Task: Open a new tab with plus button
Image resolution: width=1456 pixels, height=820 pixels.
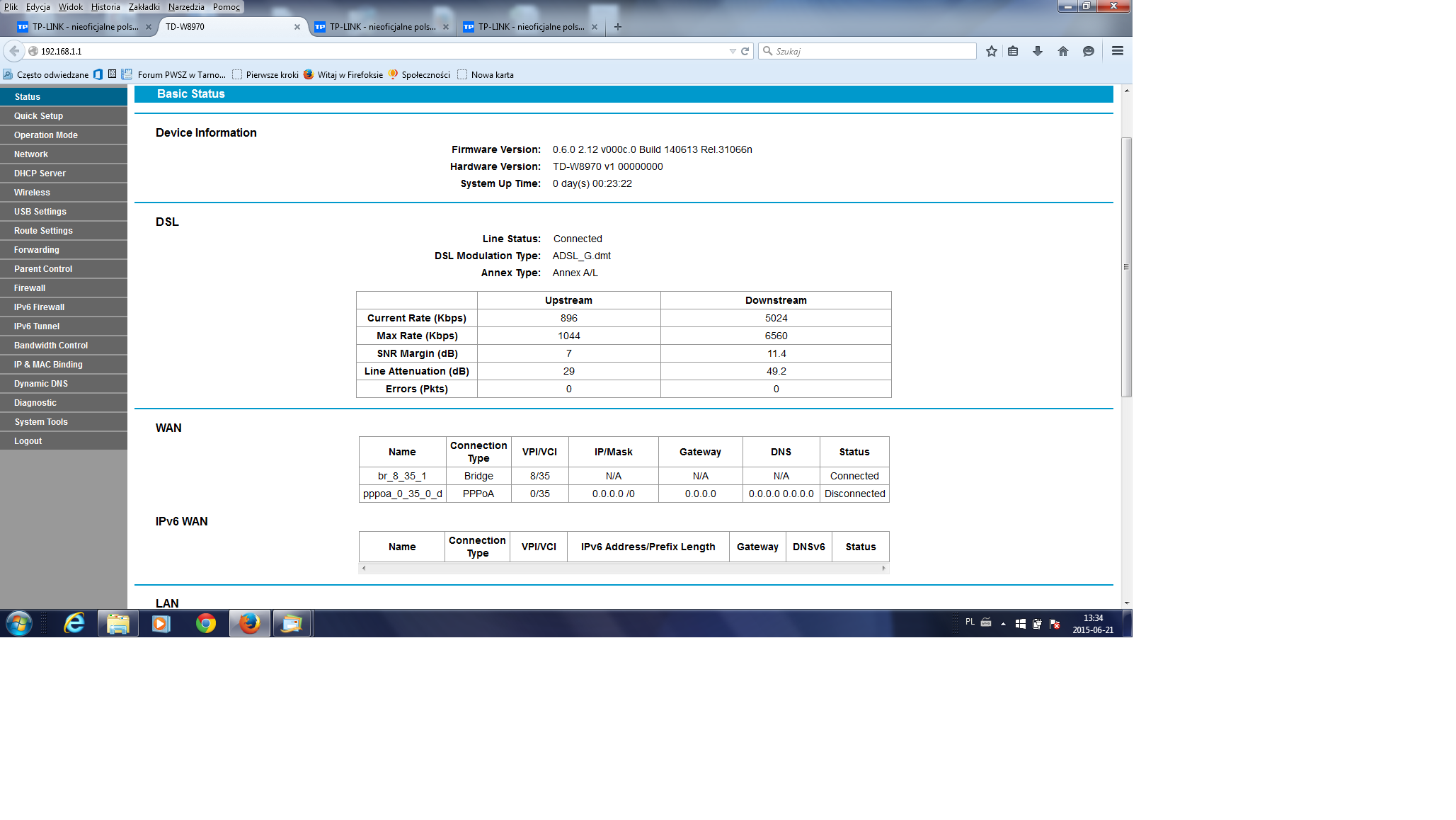Action: [617, 27]
